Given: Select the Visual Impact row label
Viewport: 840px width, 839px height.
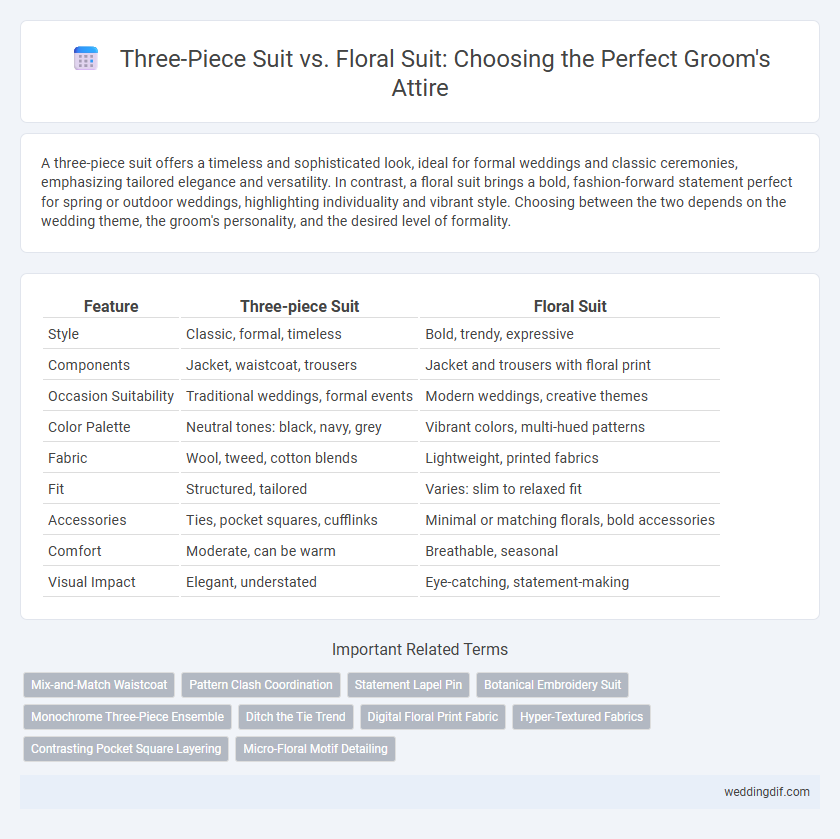Looking at the screenshot, I should click(92, 582).
